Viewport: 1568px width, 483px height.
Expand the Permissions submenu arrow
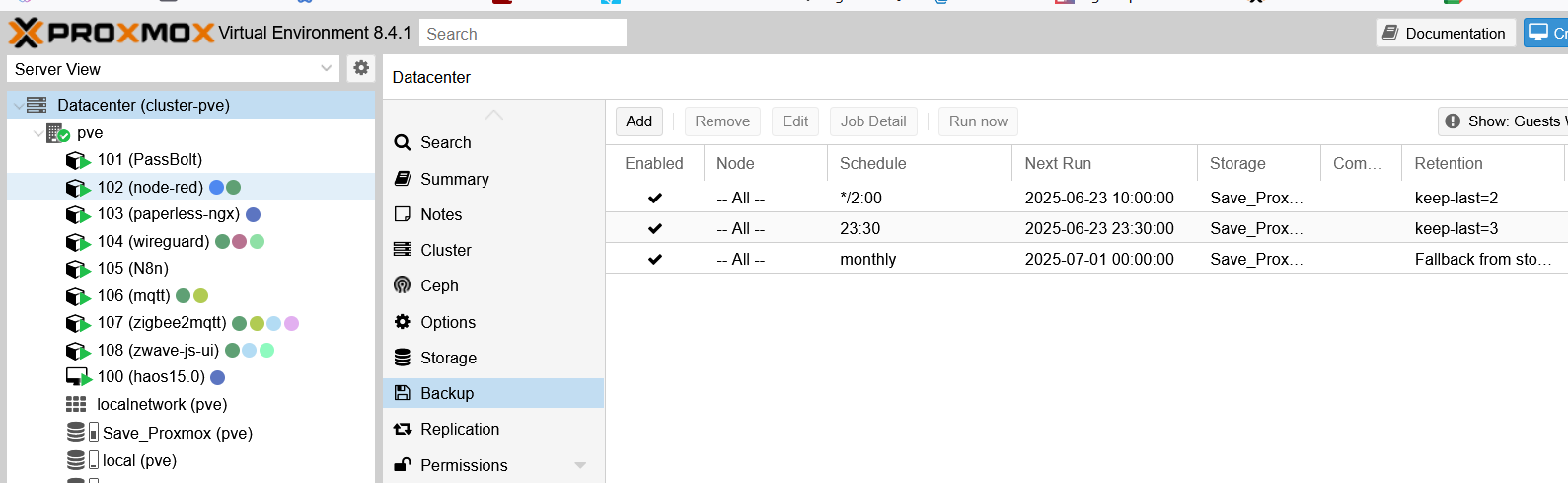(x=580, y=465)
